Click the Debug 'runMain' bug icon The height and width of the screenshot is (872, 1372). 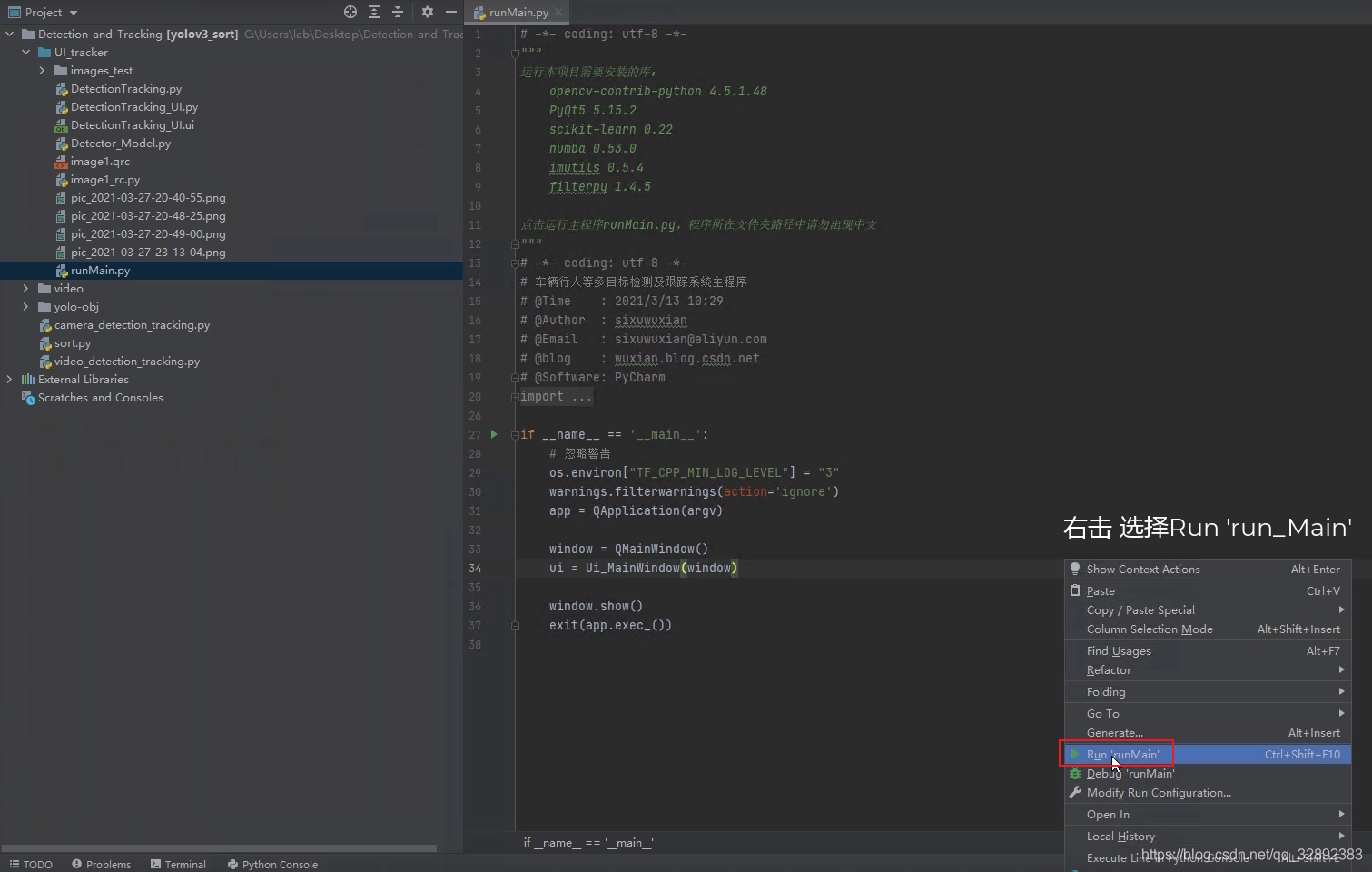1075,773
